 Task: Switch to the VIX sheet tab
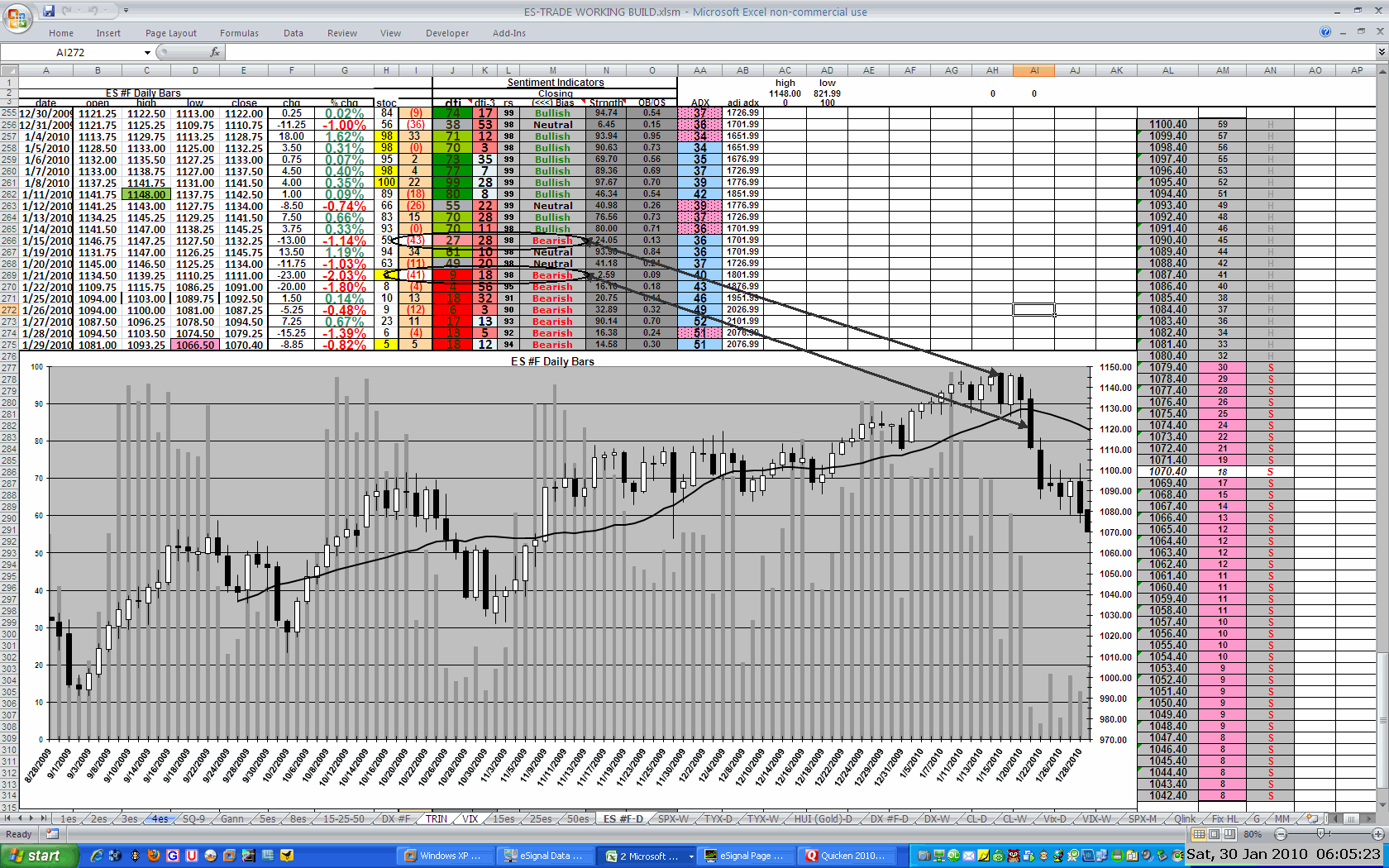[x=470, y=818]
